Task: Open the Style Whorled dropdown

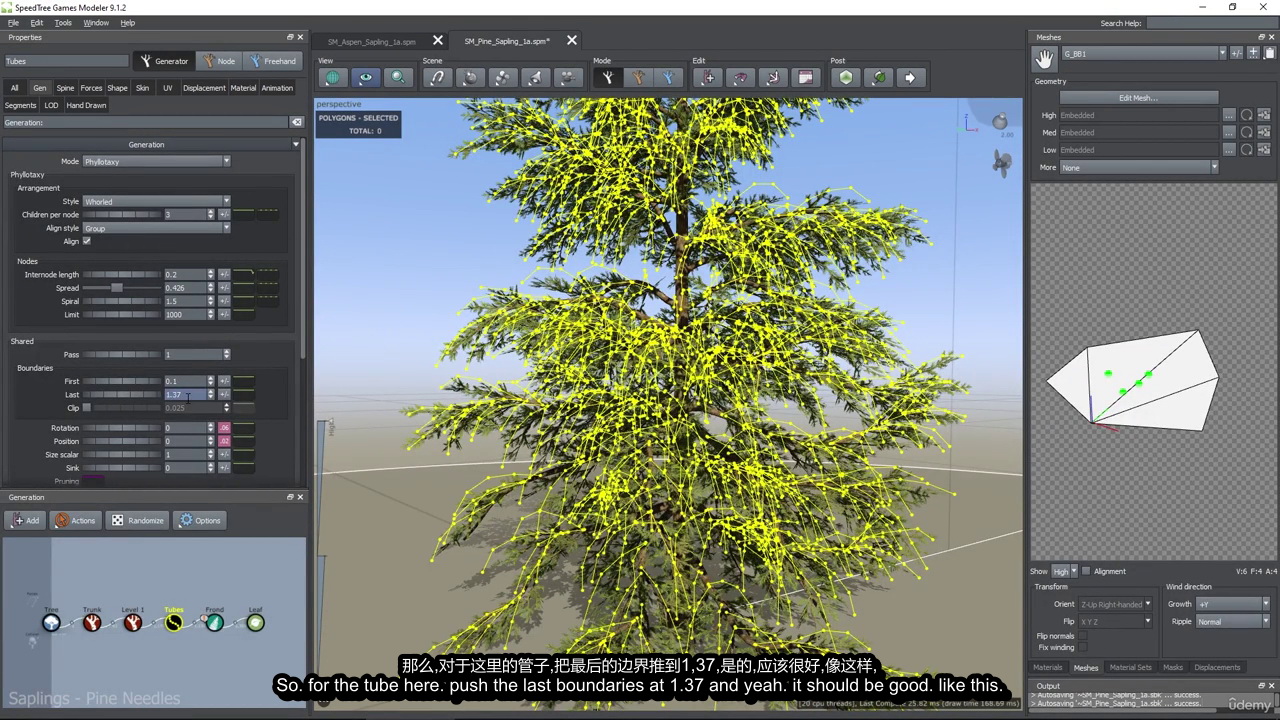Action: pyautogui.click(x=156, y=201)
